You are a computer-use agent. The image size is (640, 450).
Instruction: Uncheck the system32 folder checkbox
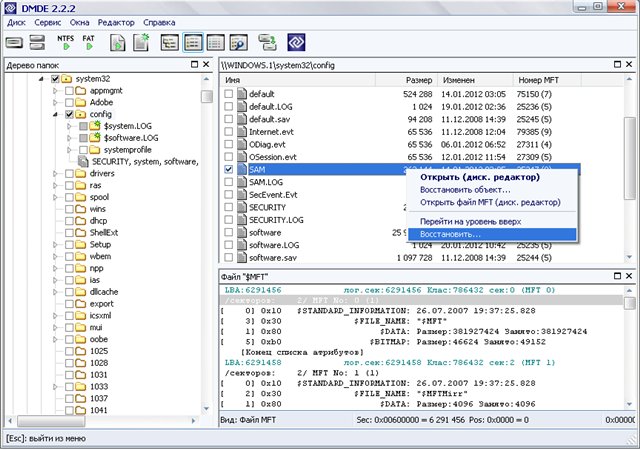(x=55, y=79)
